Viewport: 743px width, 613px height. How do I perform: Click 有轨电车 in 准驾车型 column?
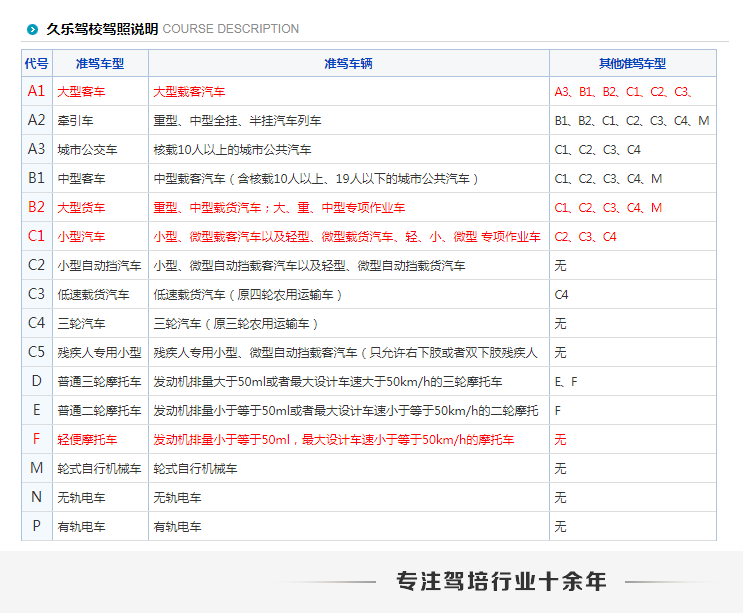pos(100,526)
